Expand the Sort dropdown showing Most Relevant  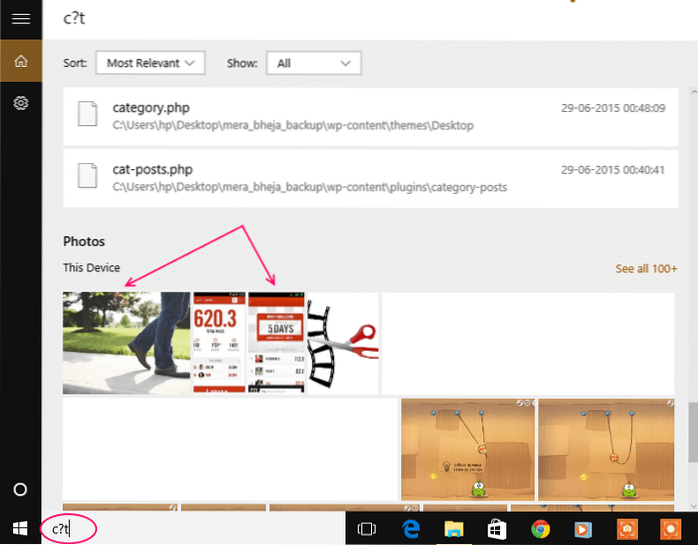click(150, 63)
